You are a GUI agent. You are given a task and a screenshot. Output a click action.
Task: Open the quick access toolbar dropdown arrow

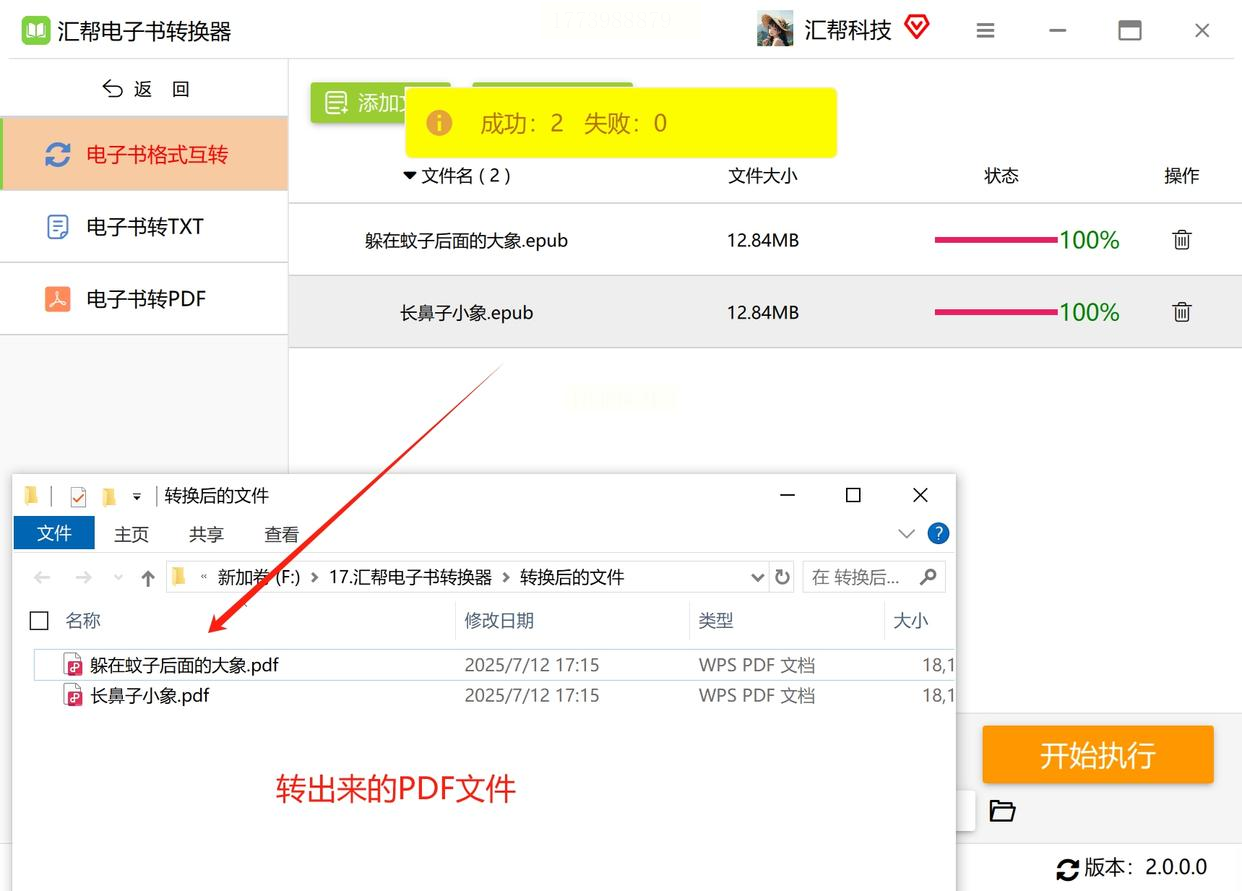pyautogui.click(x=136, y=496)
